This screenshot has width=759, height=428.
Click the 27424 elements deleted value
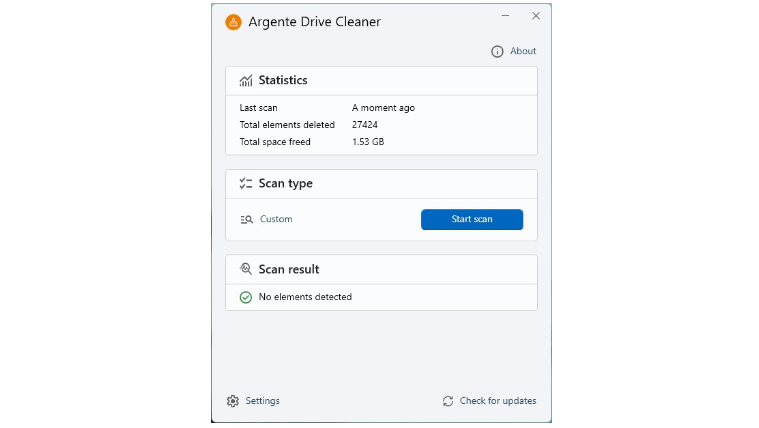point(364,124)
